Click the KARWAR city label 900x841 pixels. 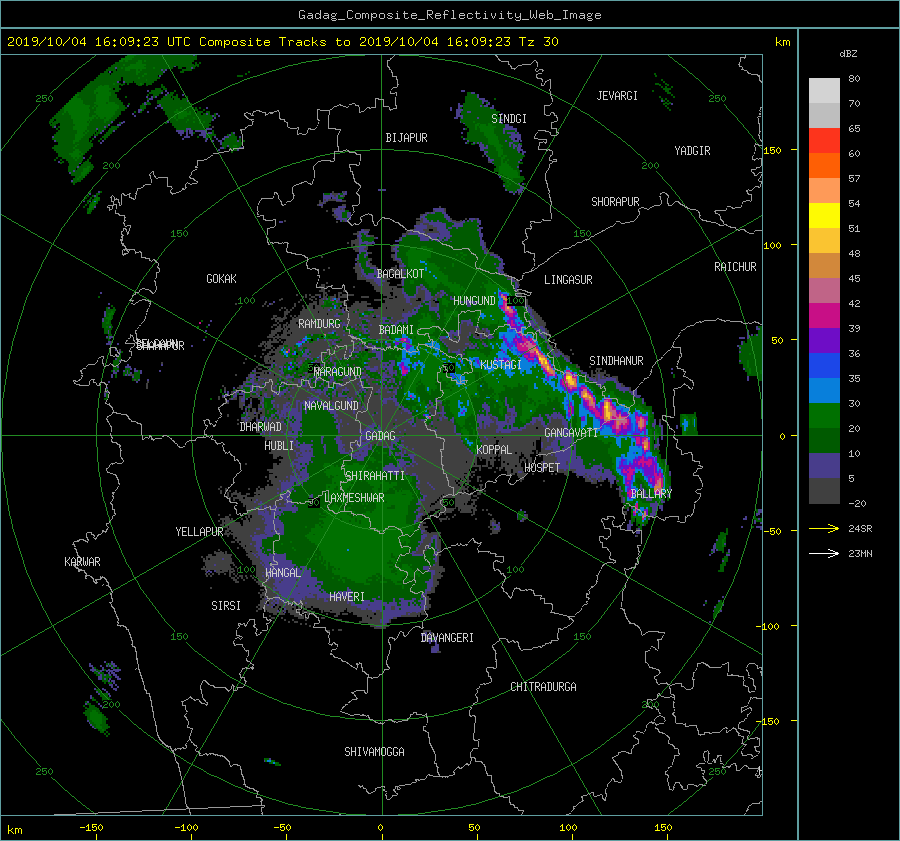(82, 562)
